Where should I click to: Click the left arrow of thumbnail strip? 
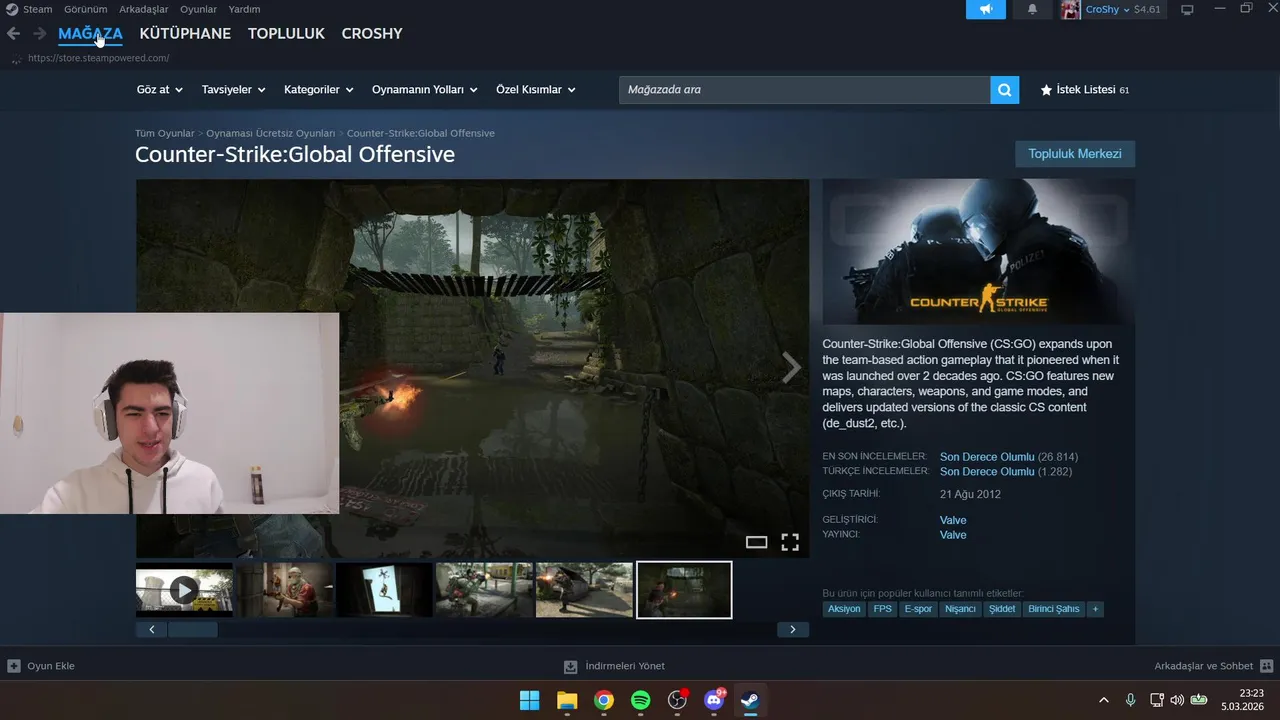pos(151,629)
